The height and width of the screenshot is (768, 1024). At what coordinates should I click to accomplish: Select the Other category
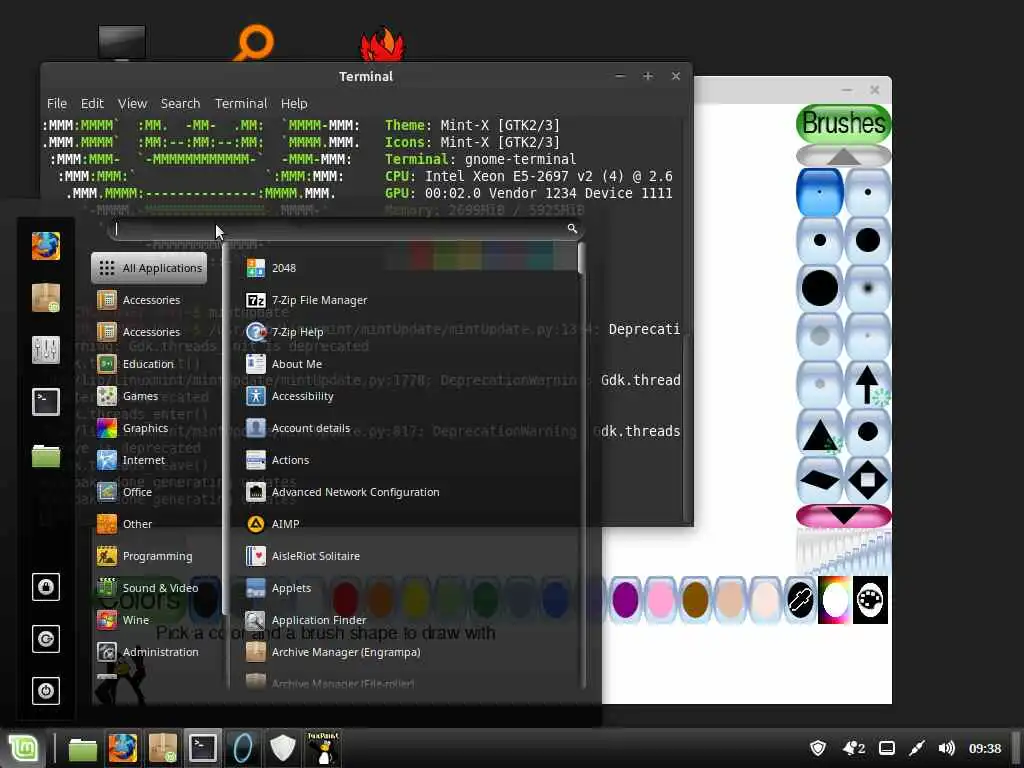[124, 524]
